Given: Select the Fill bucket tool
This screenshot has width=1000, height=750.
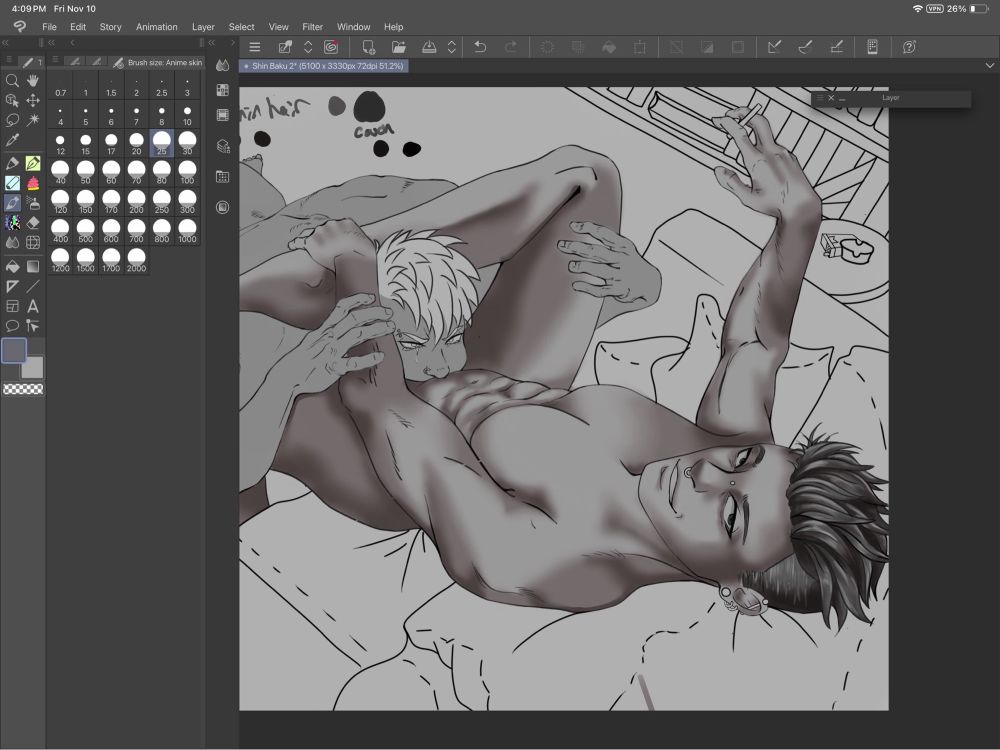Looking at the screenshot, I should pyautogui.click(x=12, y=266).
